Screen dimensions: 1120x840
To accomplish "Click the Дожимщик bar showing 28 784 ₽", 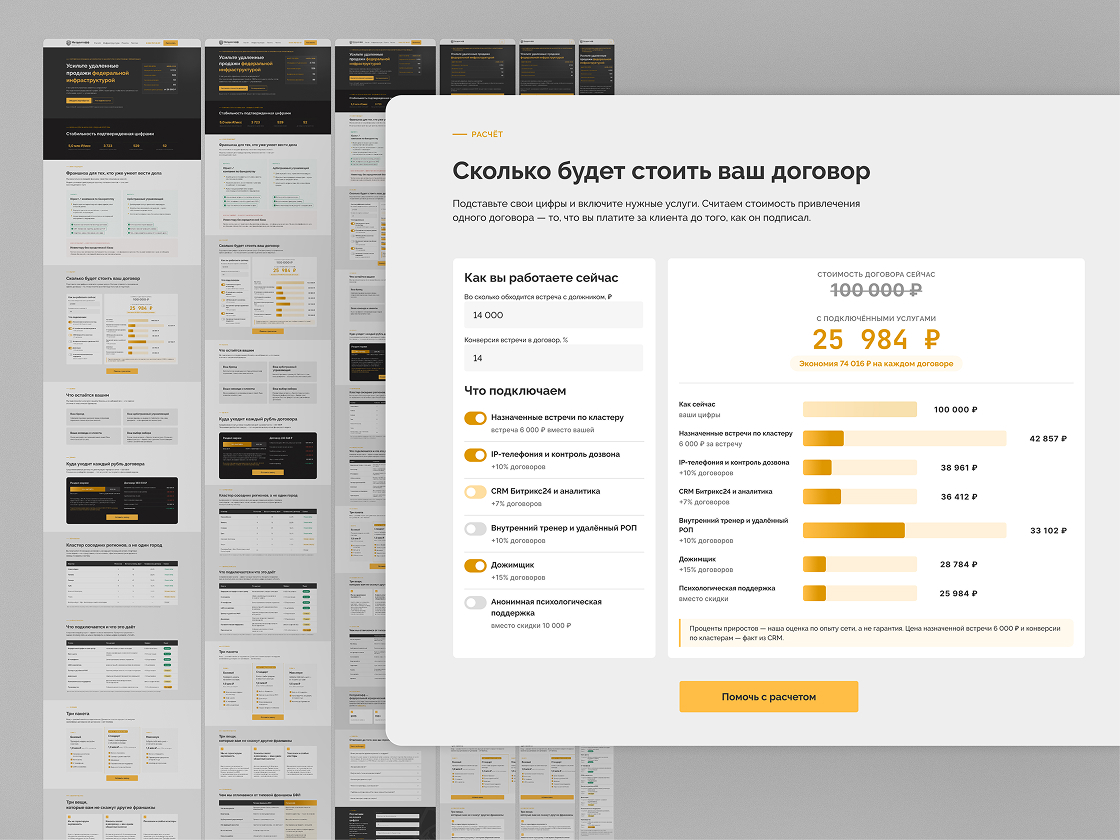I will point(860,564).
